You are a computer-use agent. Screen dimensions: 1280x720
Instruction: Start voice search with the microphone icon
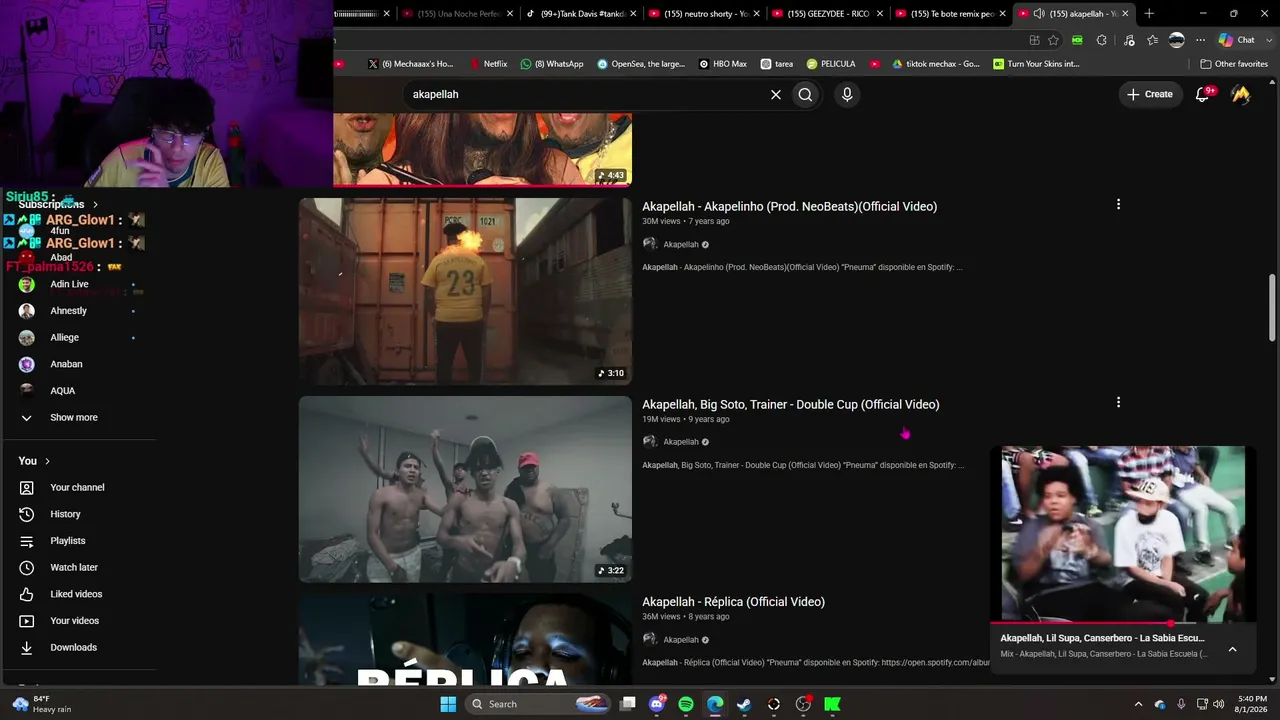pyautogui.click(x=847, y=94)
